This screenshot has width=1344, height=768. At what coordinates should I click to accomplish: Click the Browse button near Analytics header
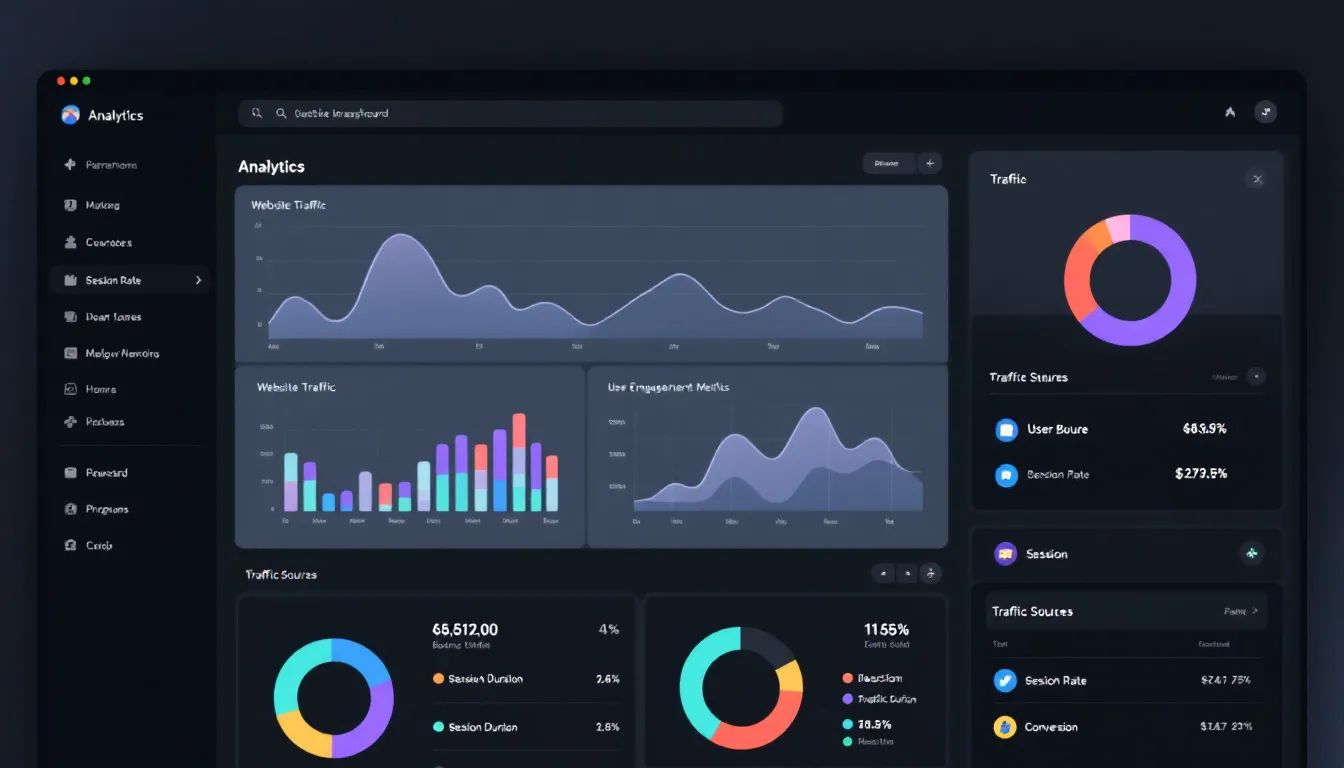click(888, 162)
